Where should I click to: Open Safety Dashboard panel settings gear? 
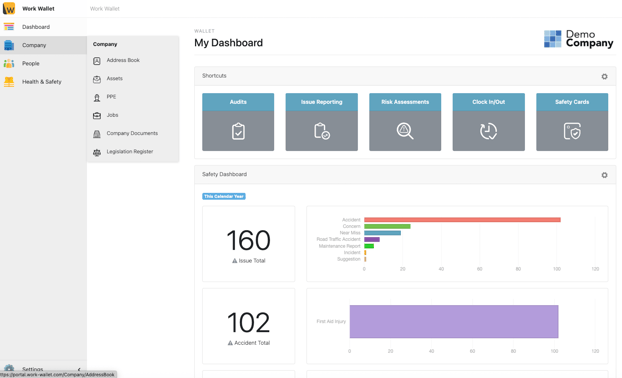604,175
